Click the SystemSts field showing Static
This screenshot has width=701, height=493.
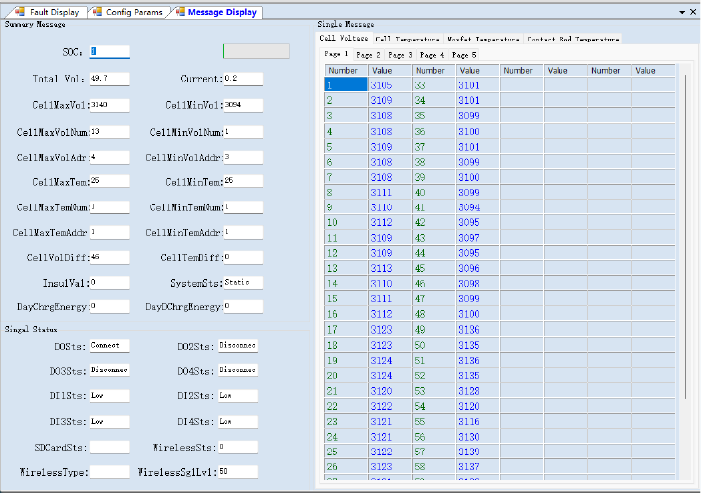pyautogui.click(x=242, y=283)
